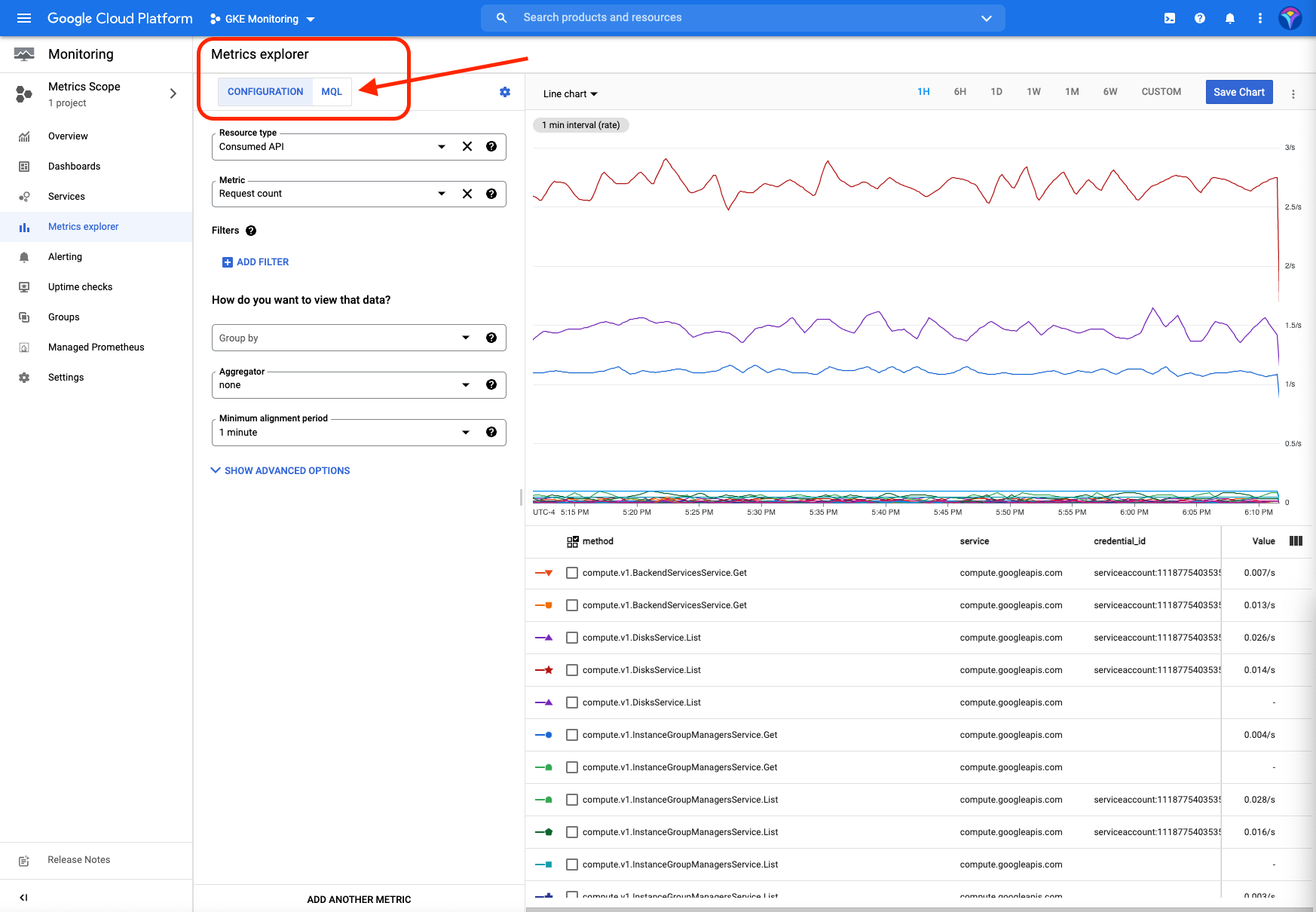This screenshot has height=912, width=1316.
Task: Open the top bar three-dot utilities menu
Action: tap(1260, 18)
